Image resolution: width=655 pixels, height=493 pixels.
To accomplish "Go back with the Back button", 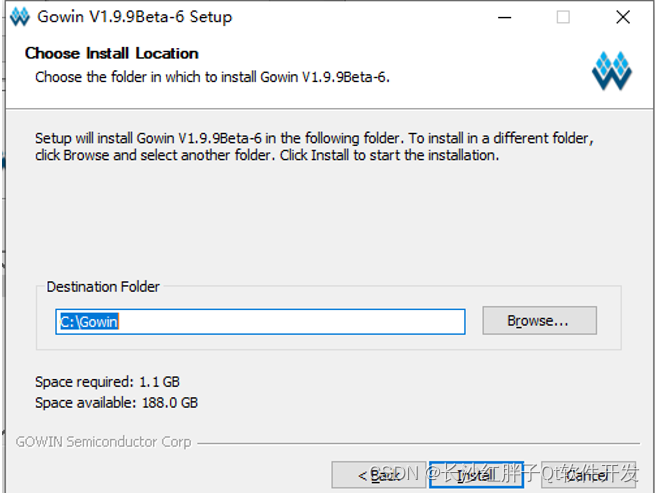I will click(x=379, y=475).
